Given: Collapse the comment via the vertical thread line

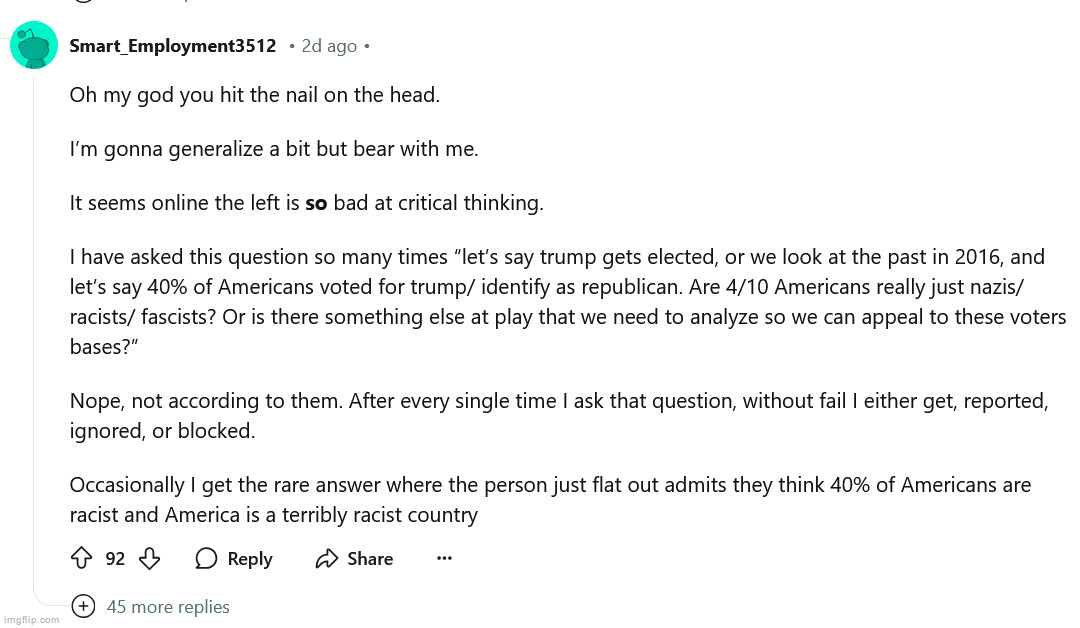Looking at the screenshot, I should 34,331.
